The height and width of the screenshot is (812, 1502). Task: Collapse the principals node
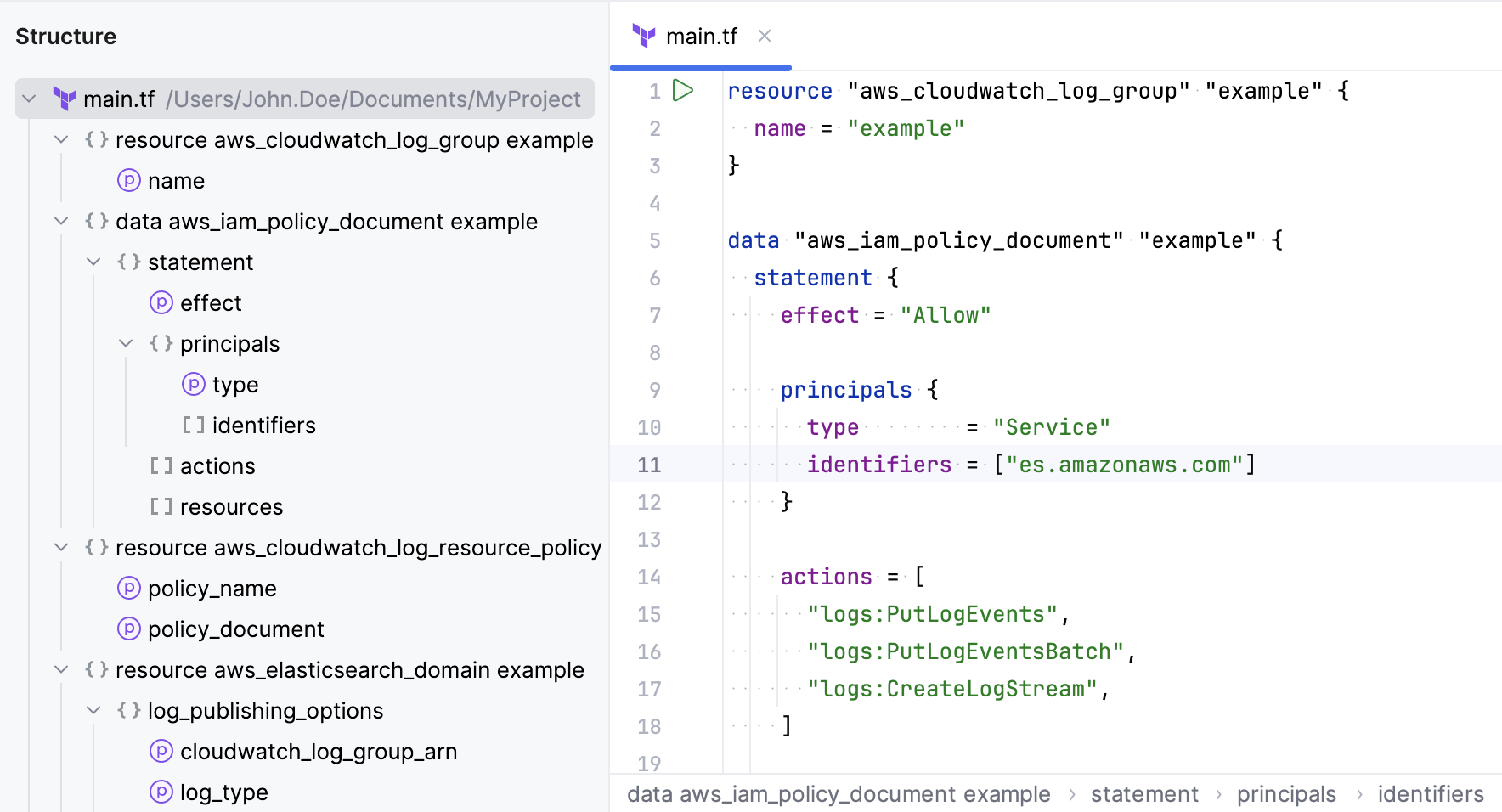[x=126, y=343]
